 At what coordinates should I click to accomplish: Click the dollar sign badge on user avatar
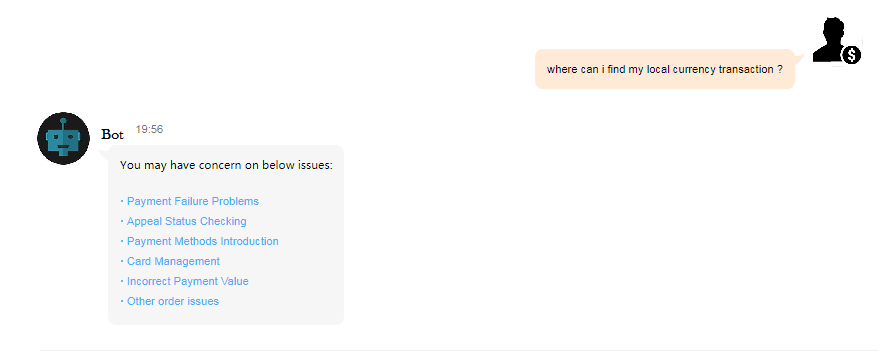pos(851,55)
